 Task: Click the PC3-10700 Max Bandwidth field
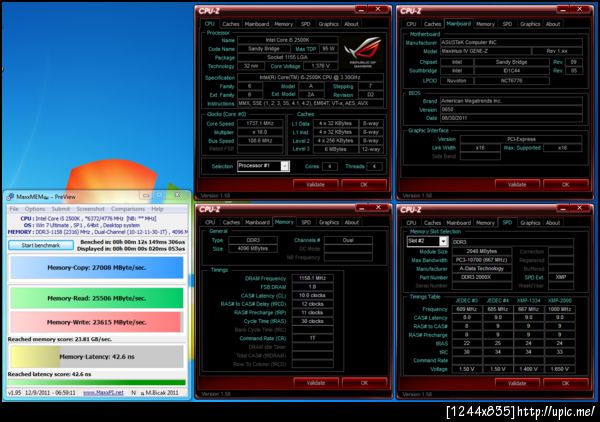pyautogui.click(x=481, y=260)
